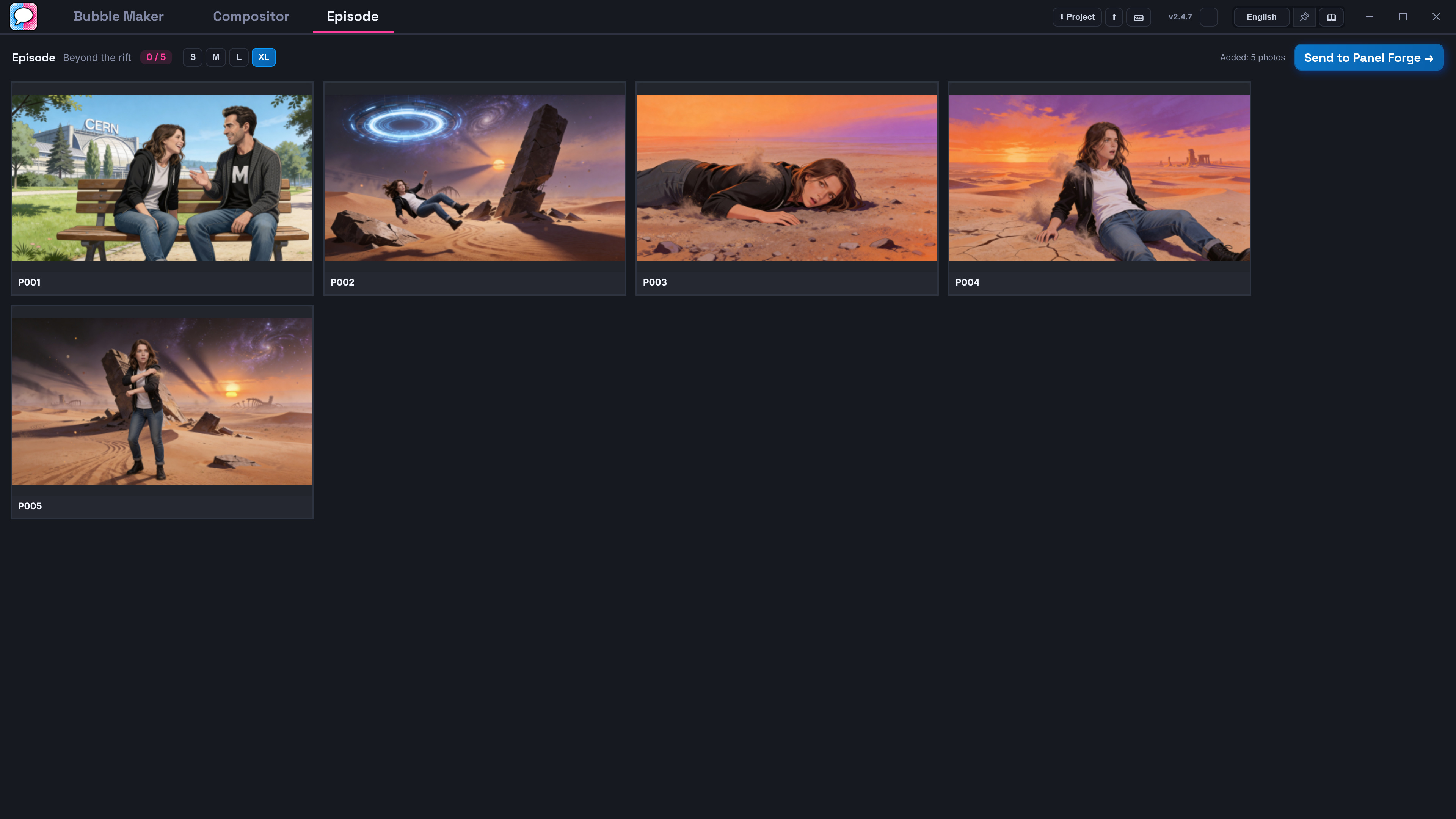Open keyboard shortcuts via the keyboard icon
The image size is (1456, 819).
pos(1138,17)
